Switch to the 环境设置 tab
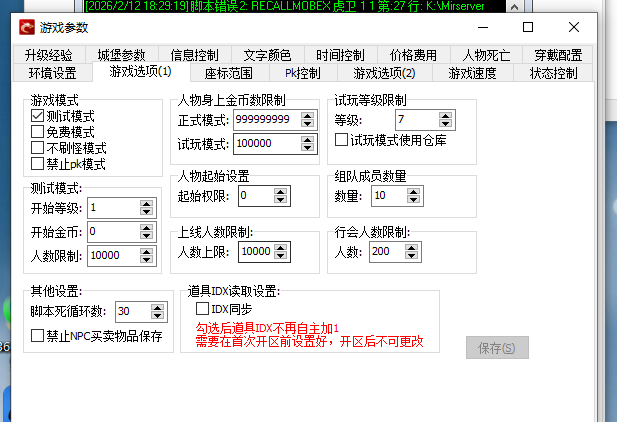 coord(52,73)
